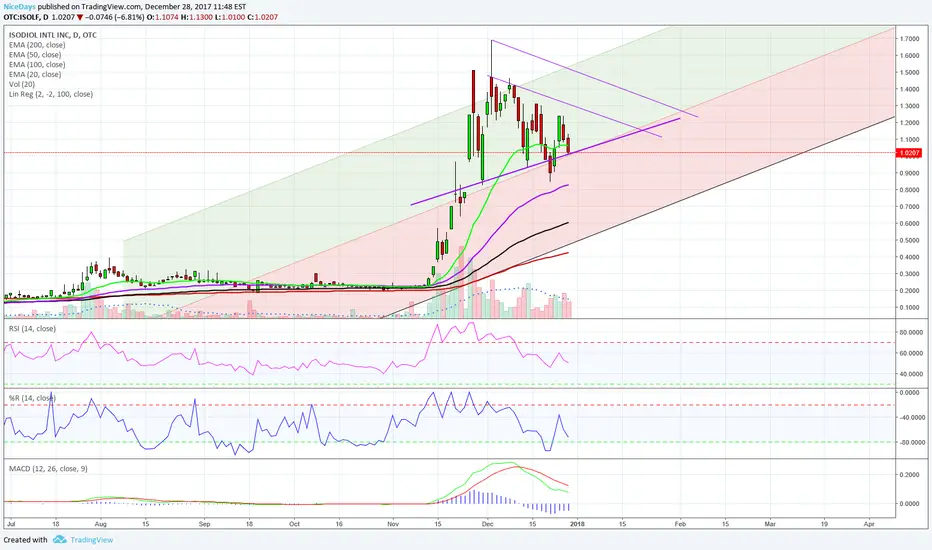Viewport: 932px width, 550px height.
Task: Click the 2018 date axis label
Action: coord(577,524)
